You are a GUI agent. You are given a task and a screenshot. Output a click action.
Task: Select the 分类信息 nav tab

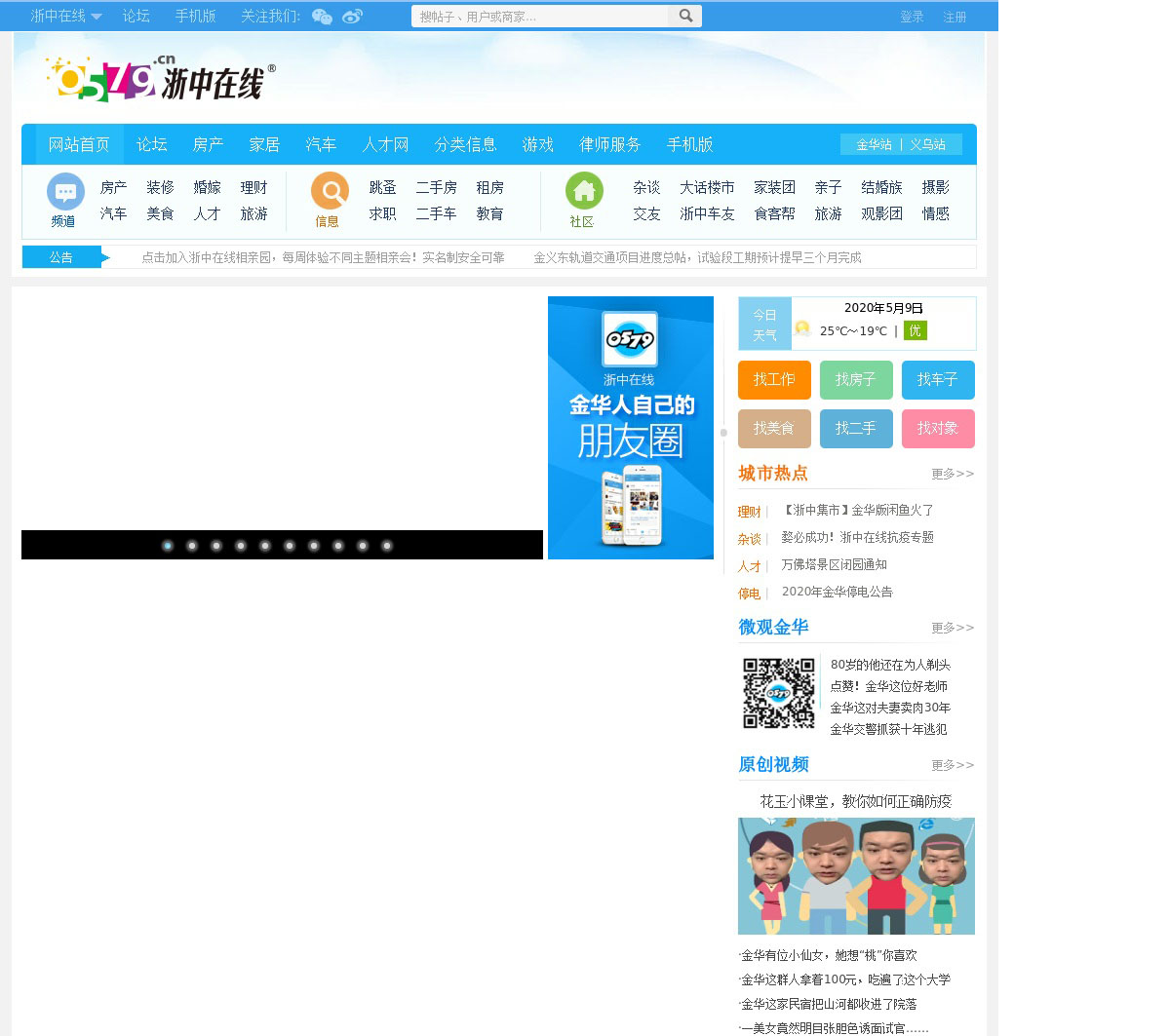(x=465, y=144)
